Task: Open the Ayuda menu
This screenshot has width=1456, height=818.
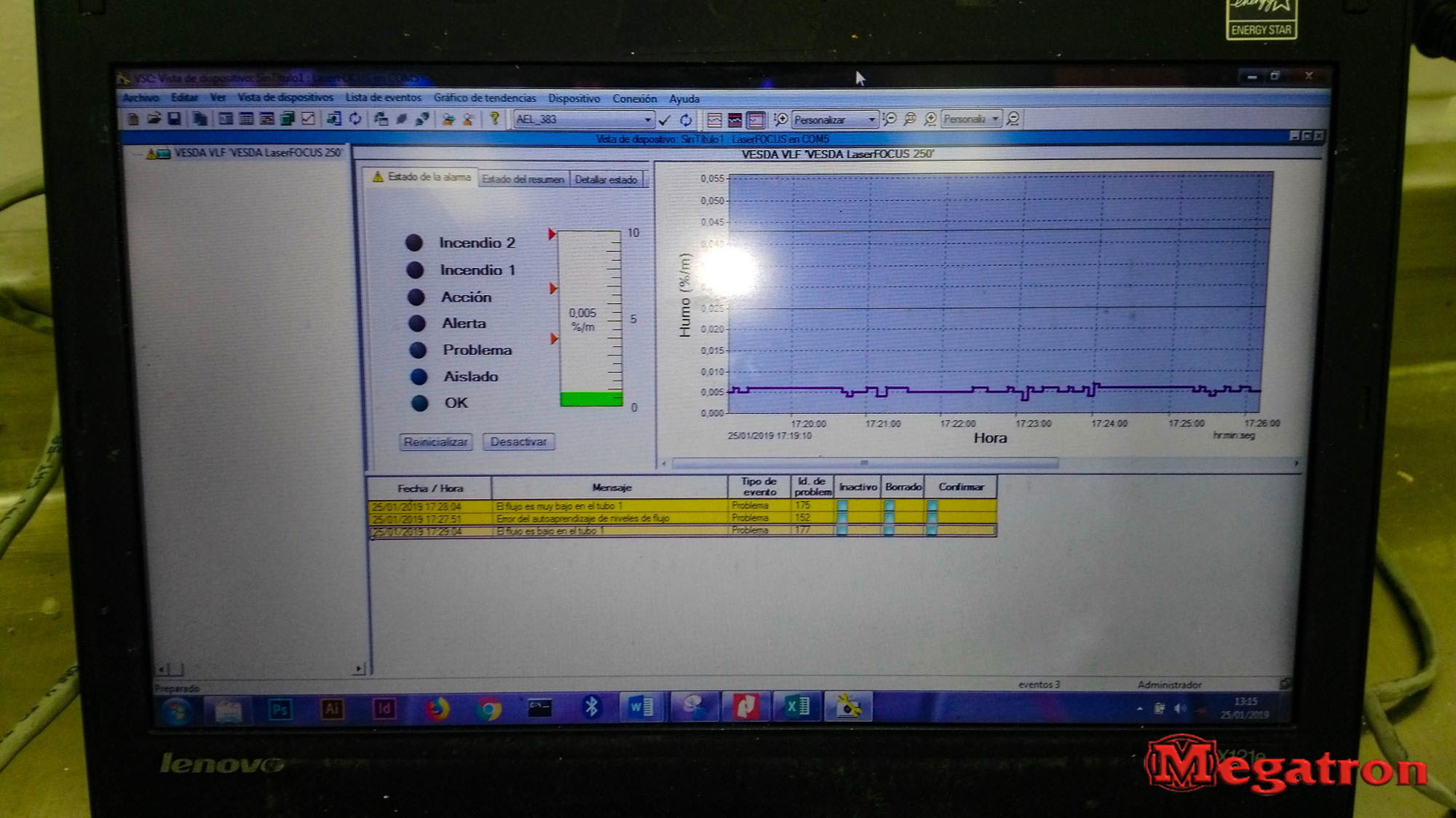Action: 684,99
